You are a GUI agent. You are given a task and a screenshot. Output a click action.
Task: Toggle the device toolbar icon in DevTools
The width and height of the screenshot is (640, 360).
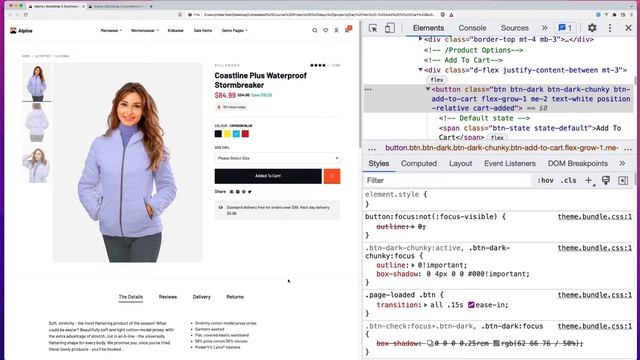(390, 28)
